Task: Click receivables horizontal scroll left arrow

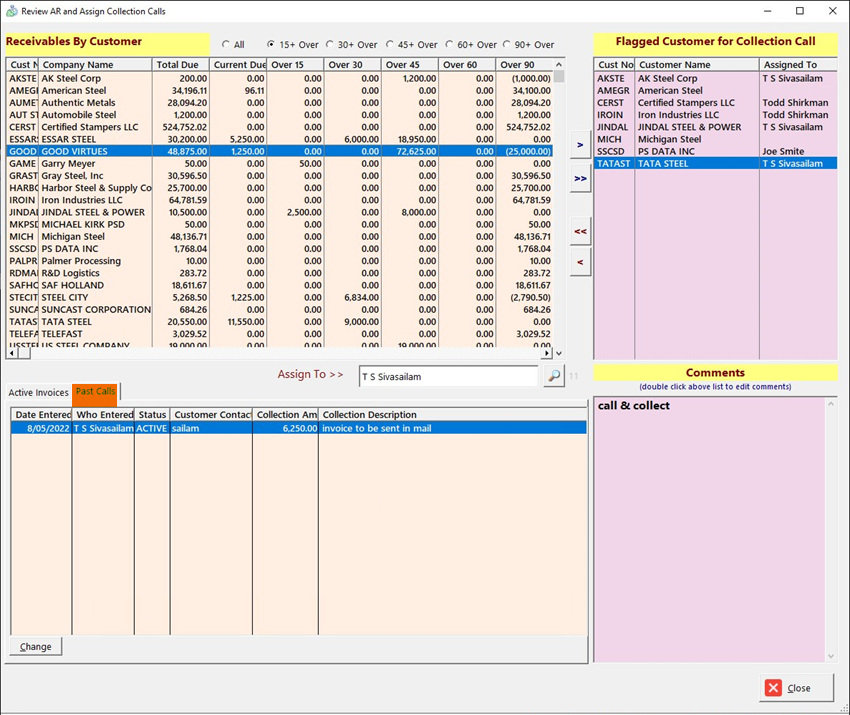Action: point(11,353)
